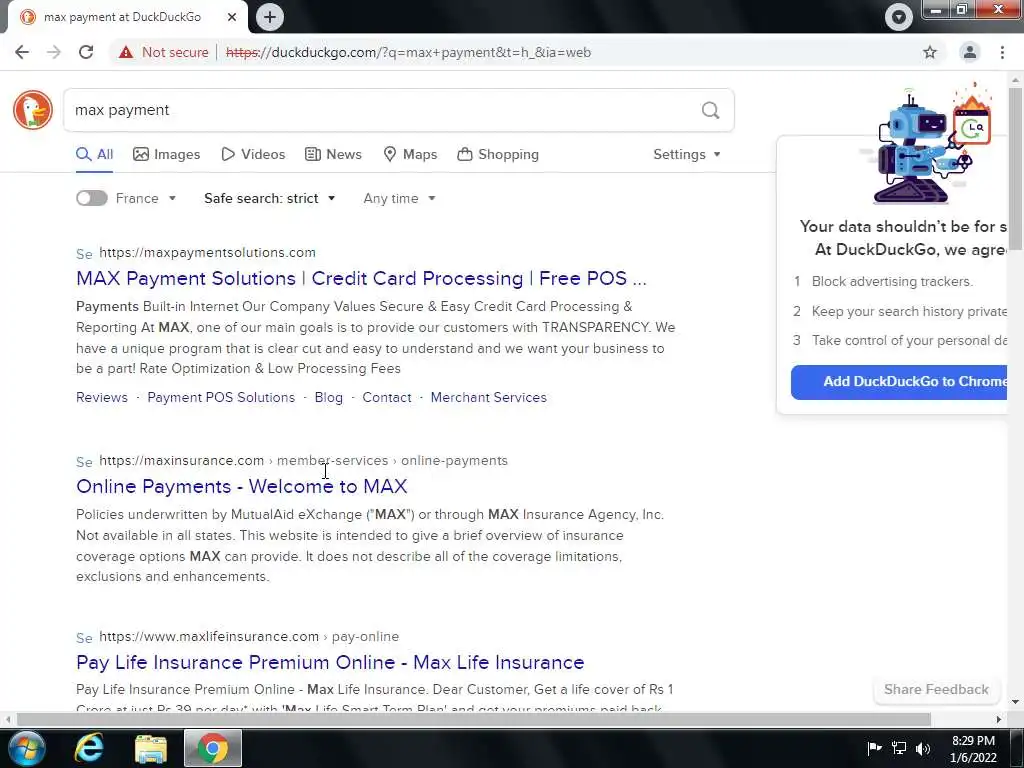
Task: Click the vertical scrollbar thumb
Action: tap(1015, 168)
